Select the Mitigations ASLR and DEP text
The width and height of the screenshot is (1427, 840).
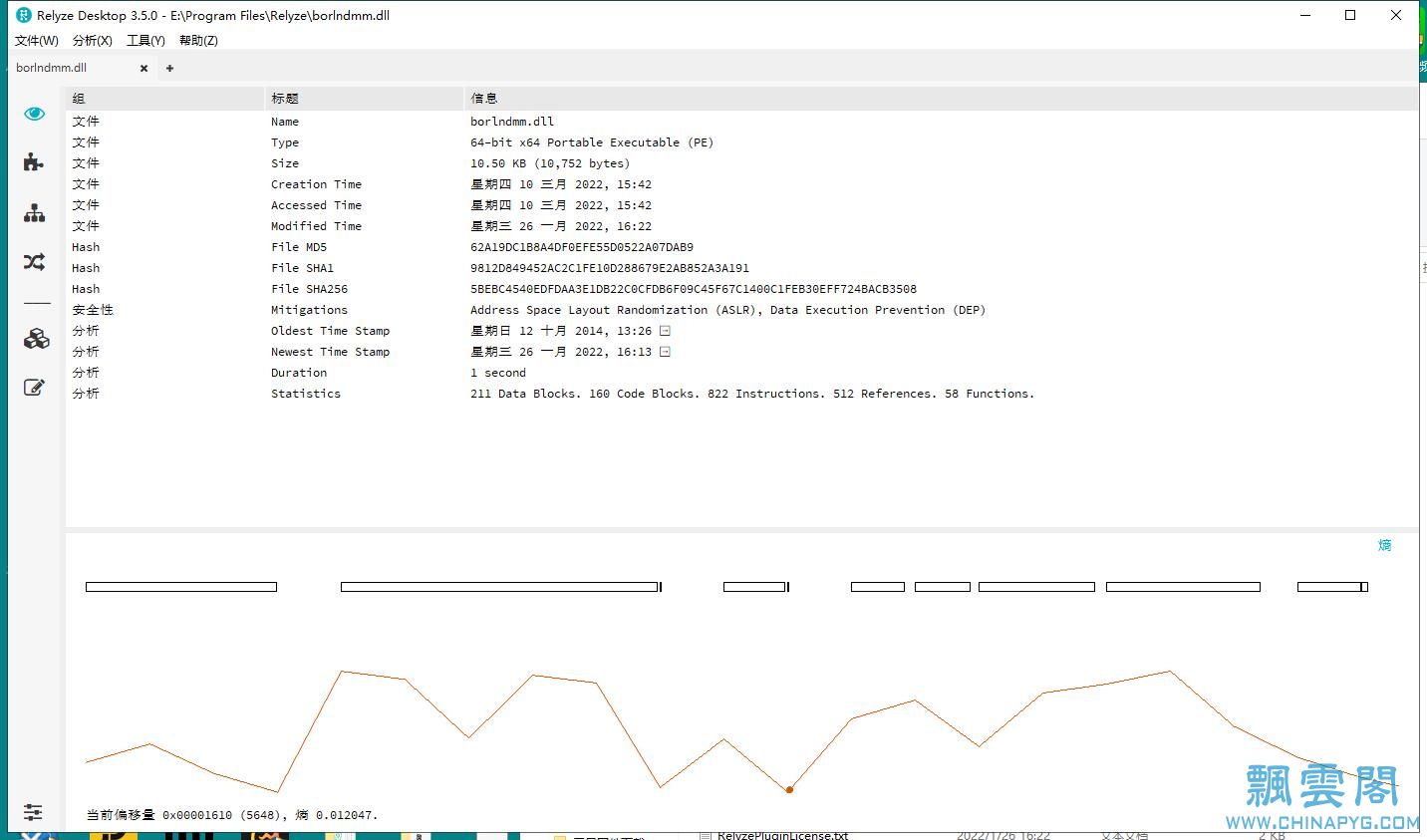pyautogui.click(x=727, y=310)
